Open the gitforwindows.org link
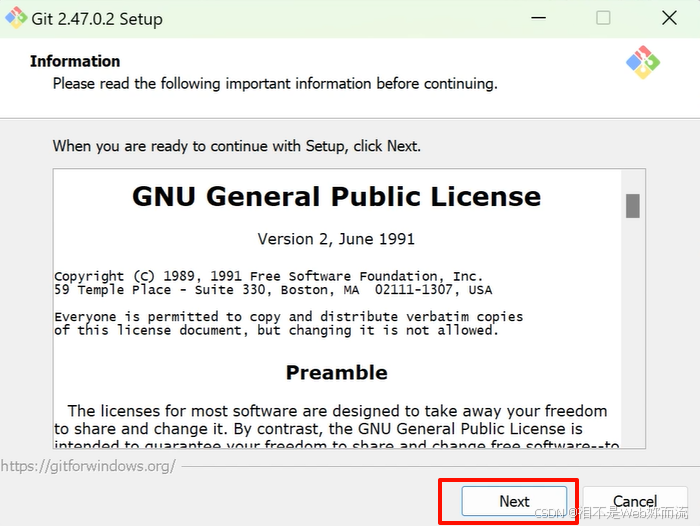Screen dimensions: 700x526 tap(88, 466)
